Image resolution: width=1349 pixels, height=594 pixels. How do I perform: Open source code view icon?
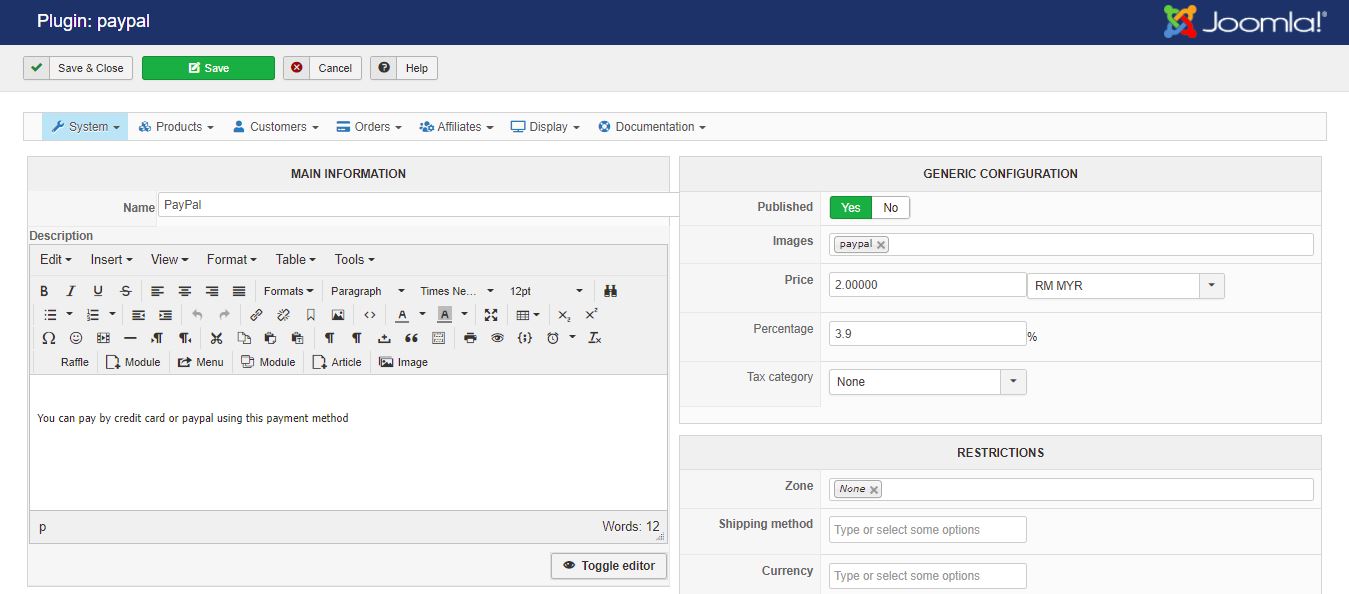coord(370,315)
